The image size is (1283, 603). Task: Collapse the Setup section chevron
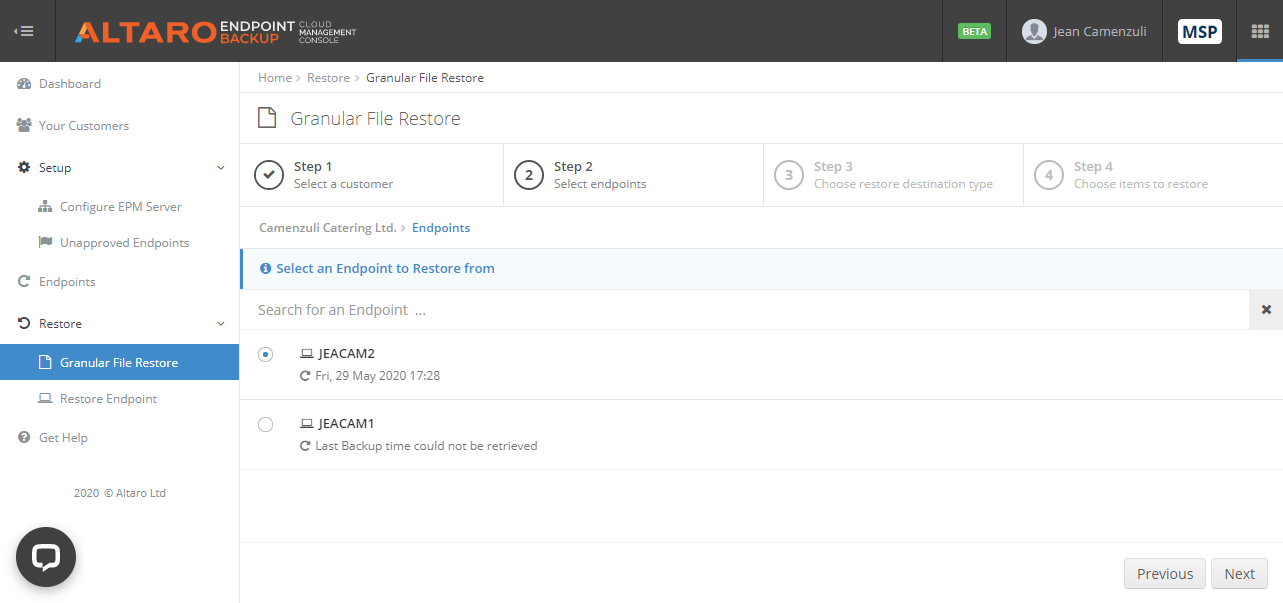pyautogui.click(x=220, y=167)
